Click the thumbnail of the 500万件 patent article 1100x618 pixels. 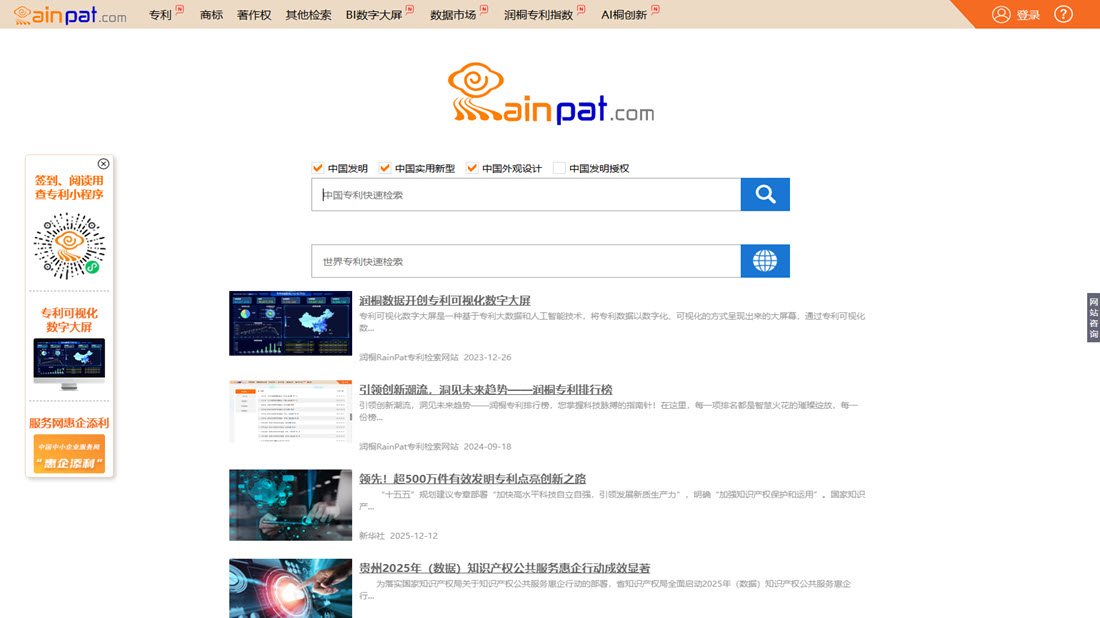coord(290,505)
